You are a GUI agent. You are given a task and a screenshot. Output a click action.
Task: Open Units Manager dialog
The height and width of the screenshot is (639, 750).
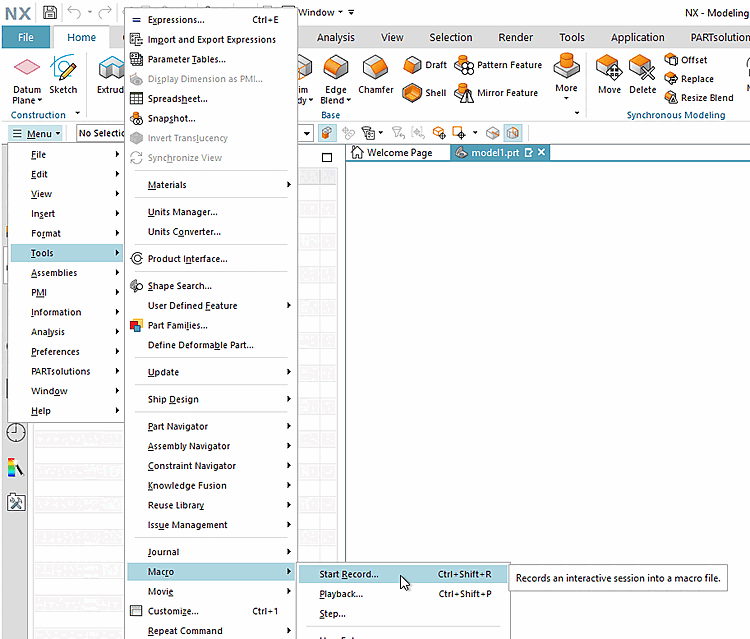(210, 212)
